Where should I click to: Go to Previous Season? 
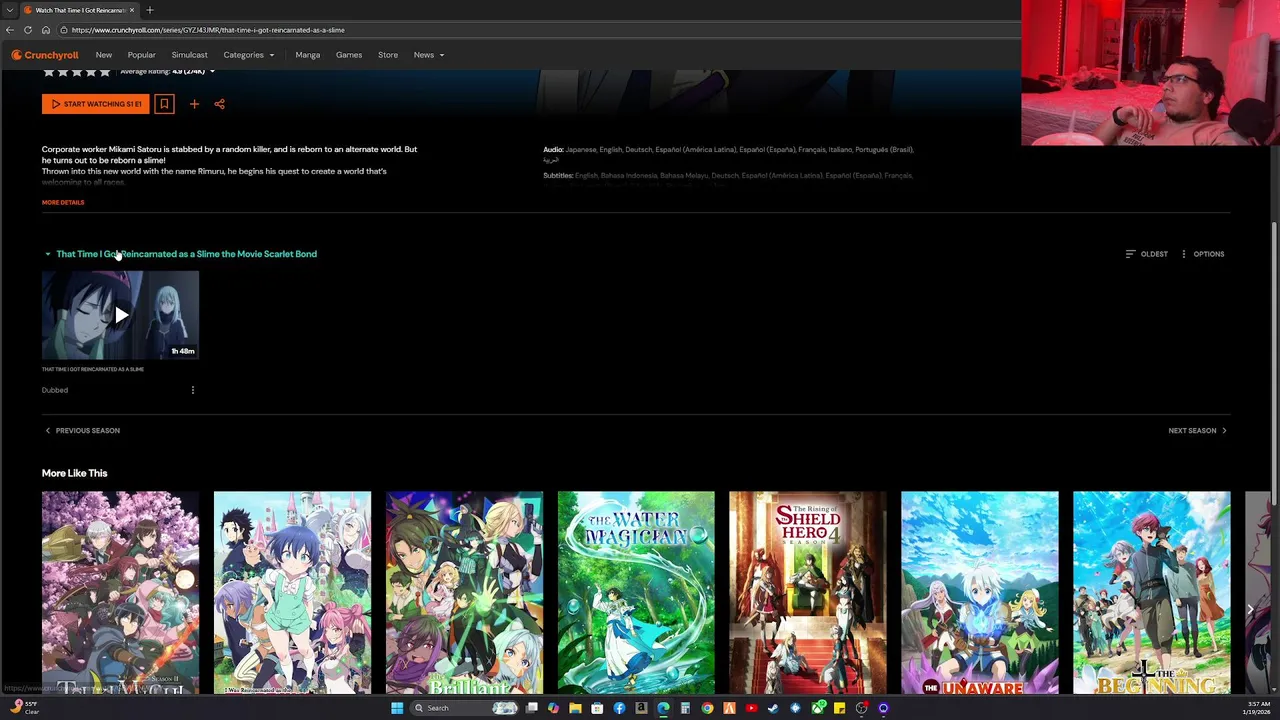(82, 431)
